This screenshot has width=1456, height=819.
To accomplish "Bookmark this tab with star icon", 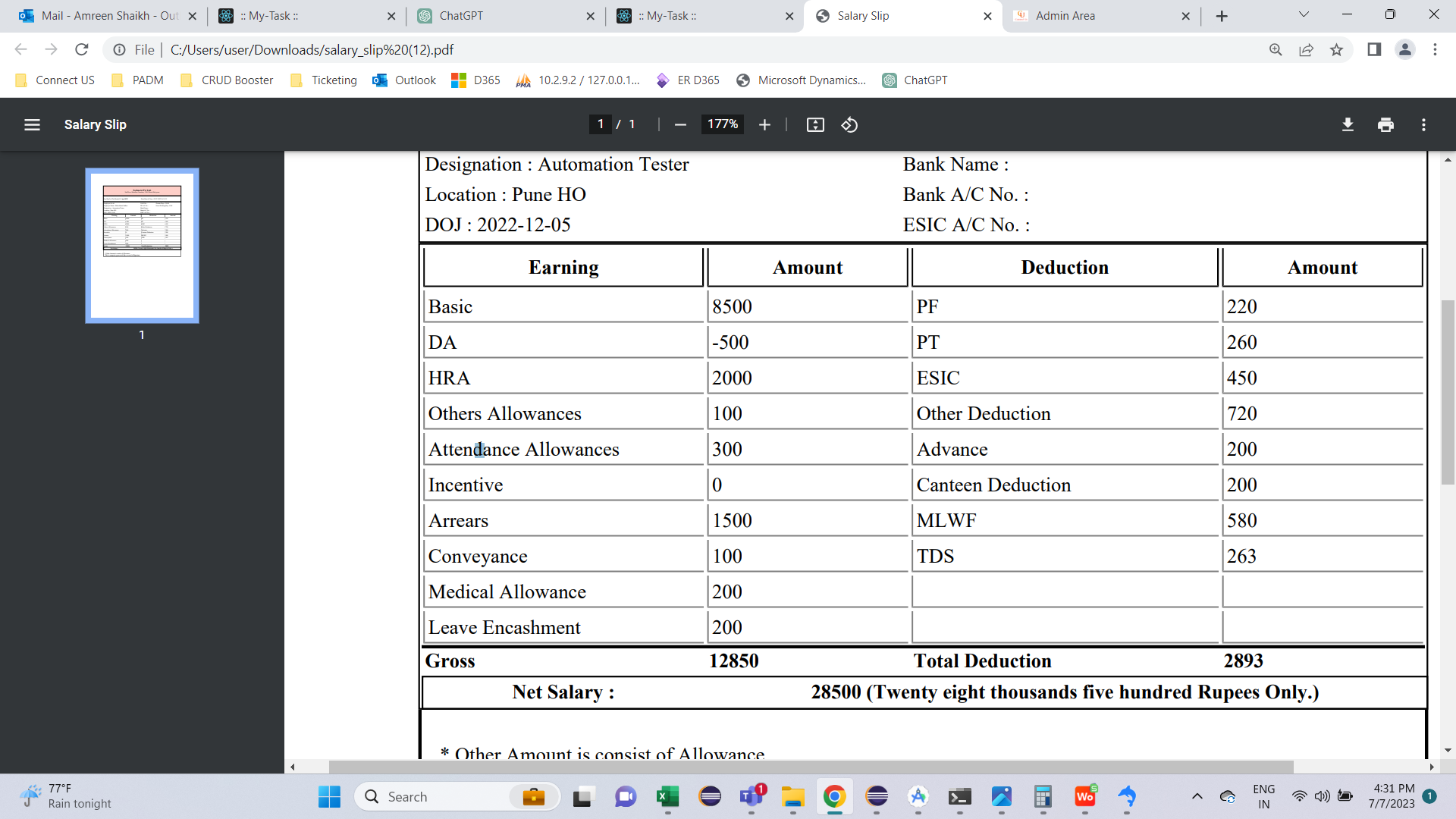I will (1336, 49).
